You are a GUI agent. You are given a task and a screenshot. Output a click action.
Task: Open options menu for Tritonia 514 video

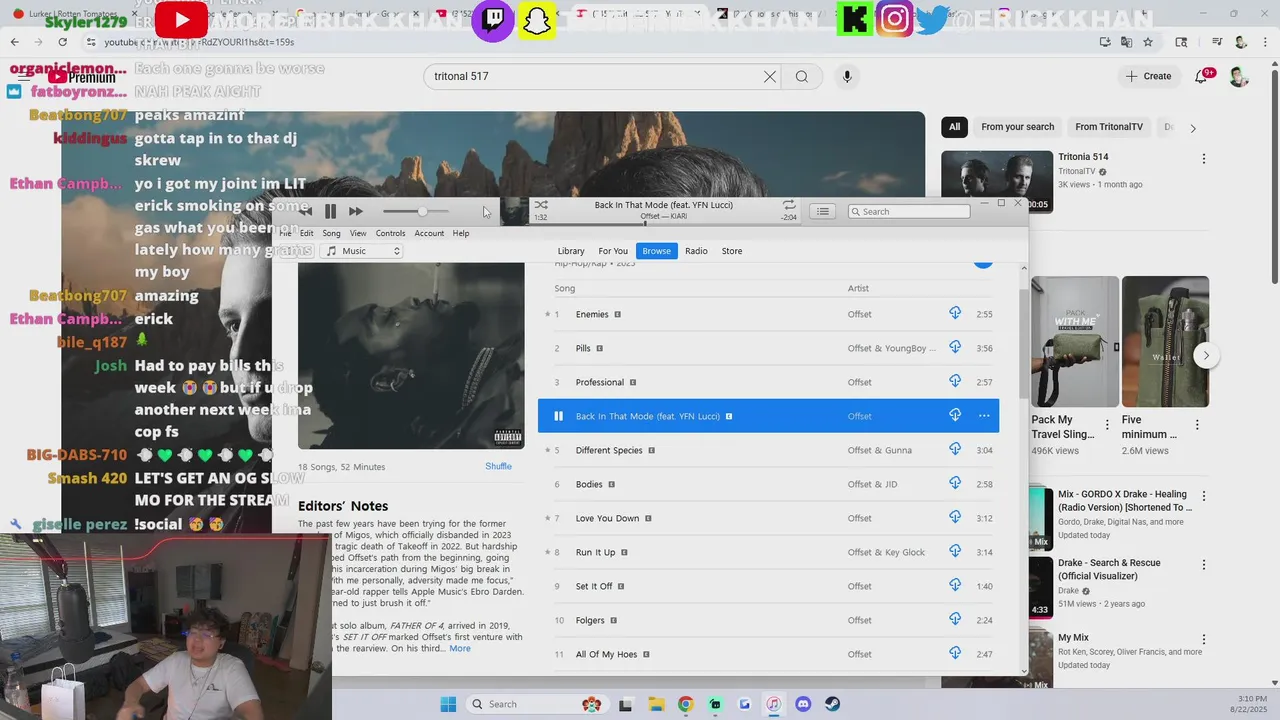coord(1203,159)
